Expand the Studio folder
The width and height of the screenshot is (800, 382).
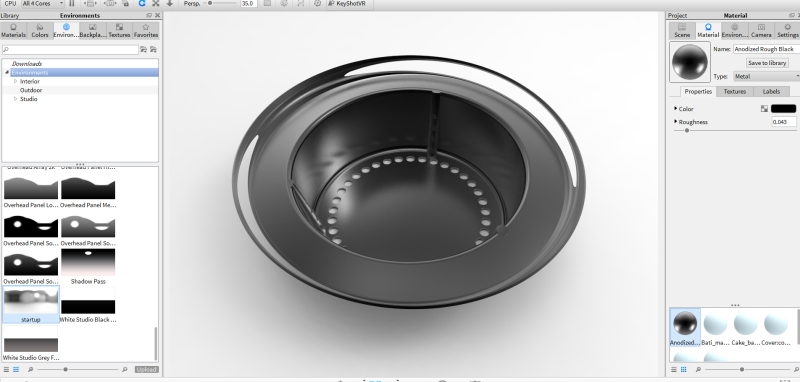15,99
